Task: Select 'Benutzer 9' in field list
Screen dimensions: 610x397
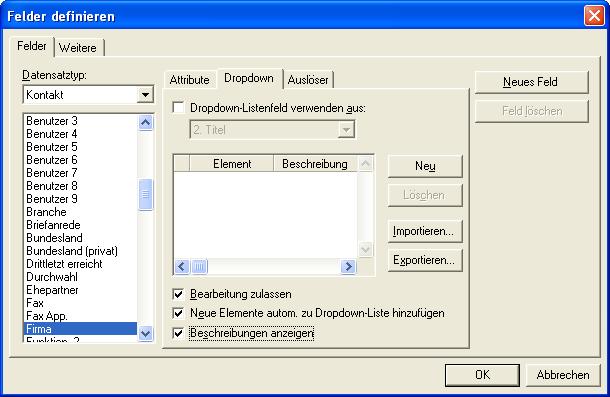Action: [x=80, y=199]
